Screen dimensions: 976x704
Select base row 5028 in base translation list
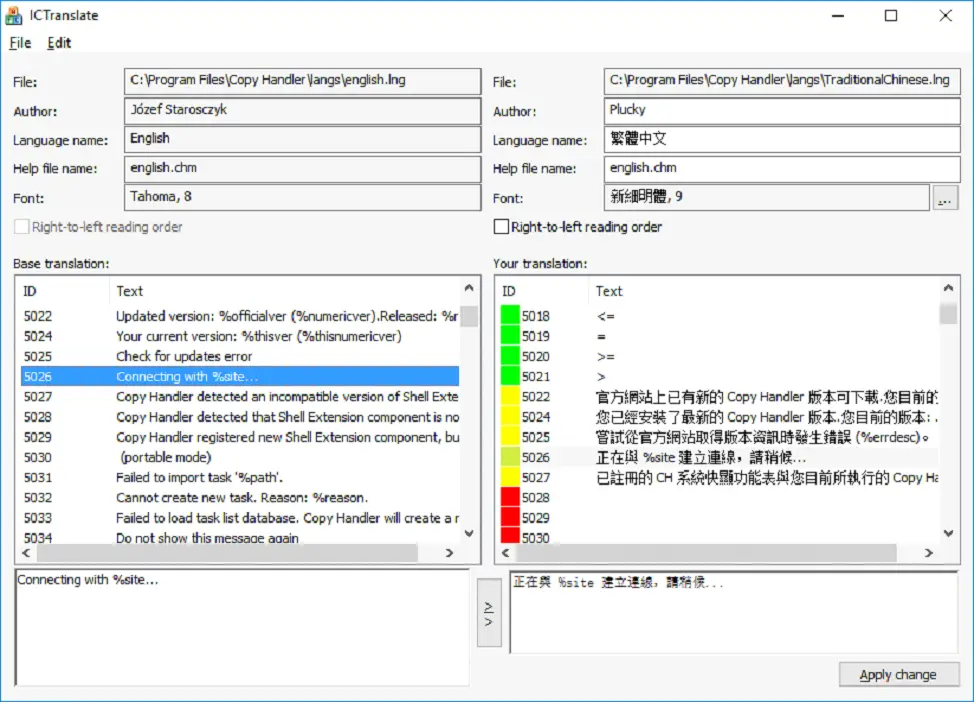pyautogui.click(x=240, y=416)
